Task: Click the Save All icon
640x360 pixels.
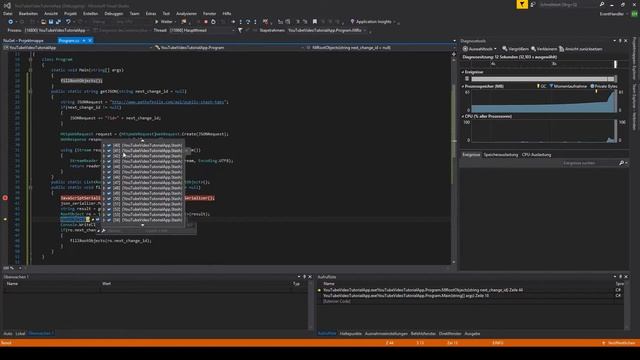Action: pyautogui.click(x=58, y=22)
